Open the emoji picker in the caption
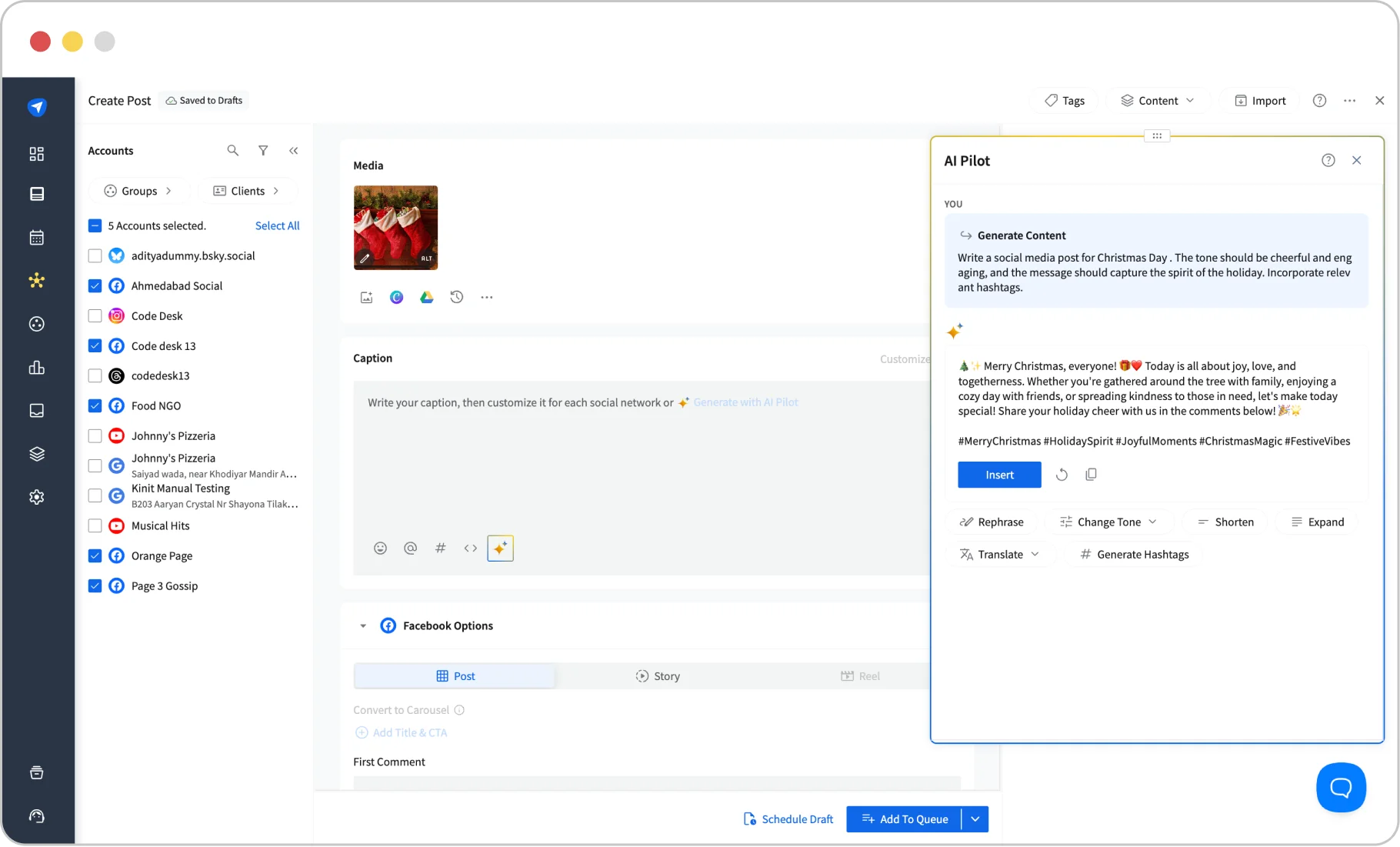Image resolution: width=1400 pixels, height=847 pixels. pyautogui.click(x=380, y=548)
